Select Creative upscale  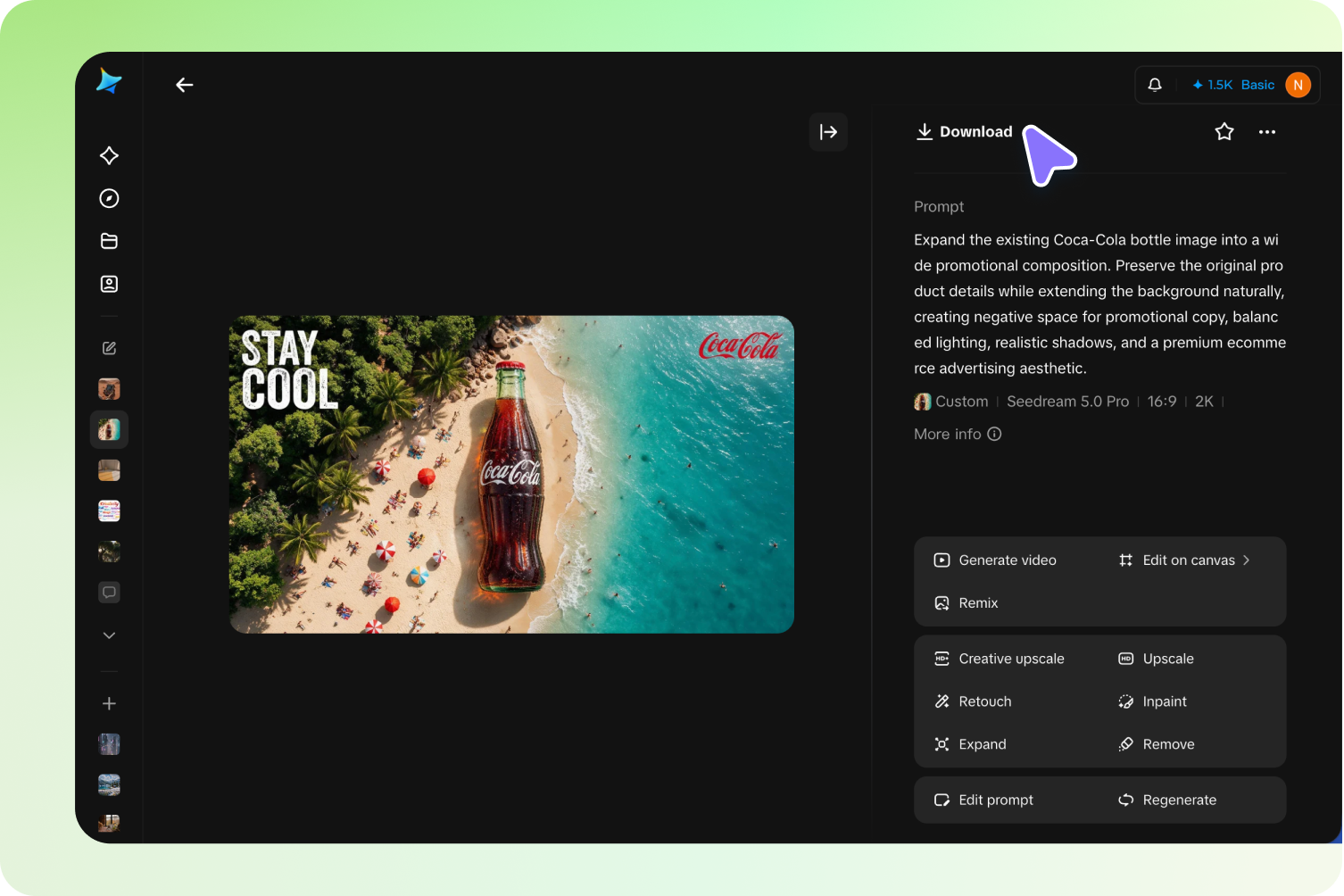(999, 659)
